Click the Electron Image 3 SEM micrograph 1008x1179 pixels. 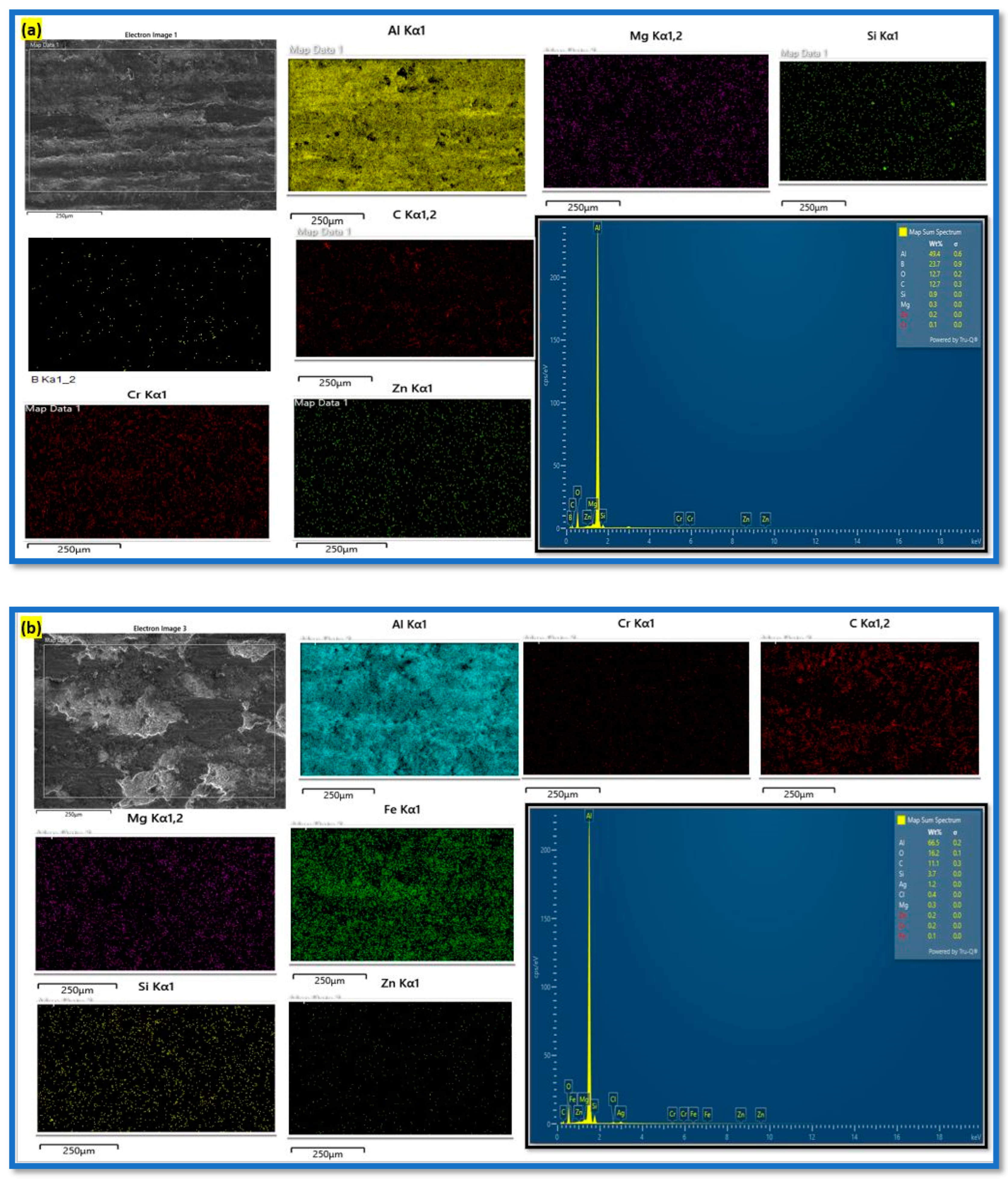[159, 720]
